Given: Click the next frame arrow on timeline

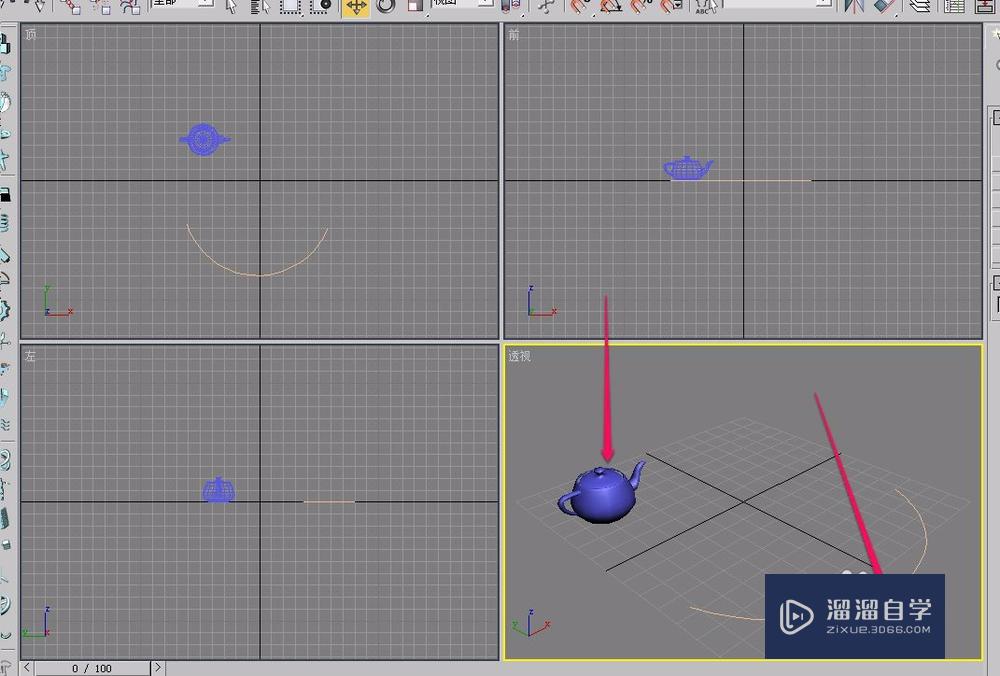Looking at the screenshot, I should pyautogui.click(x=158, y=668).
